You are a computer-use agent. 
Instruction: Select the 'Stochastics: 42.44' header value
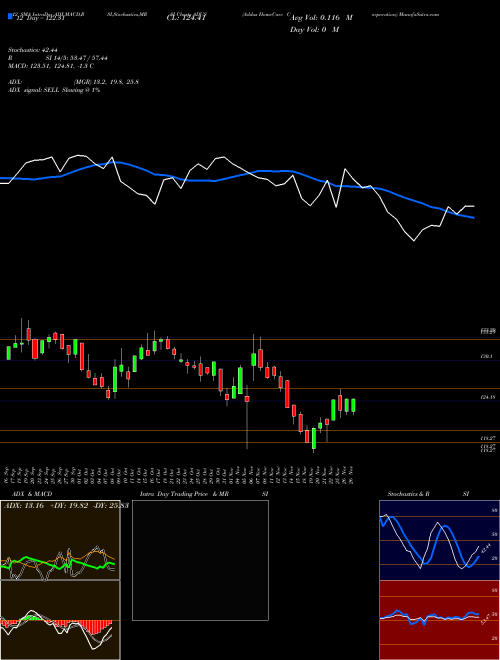tap(32, 50)
